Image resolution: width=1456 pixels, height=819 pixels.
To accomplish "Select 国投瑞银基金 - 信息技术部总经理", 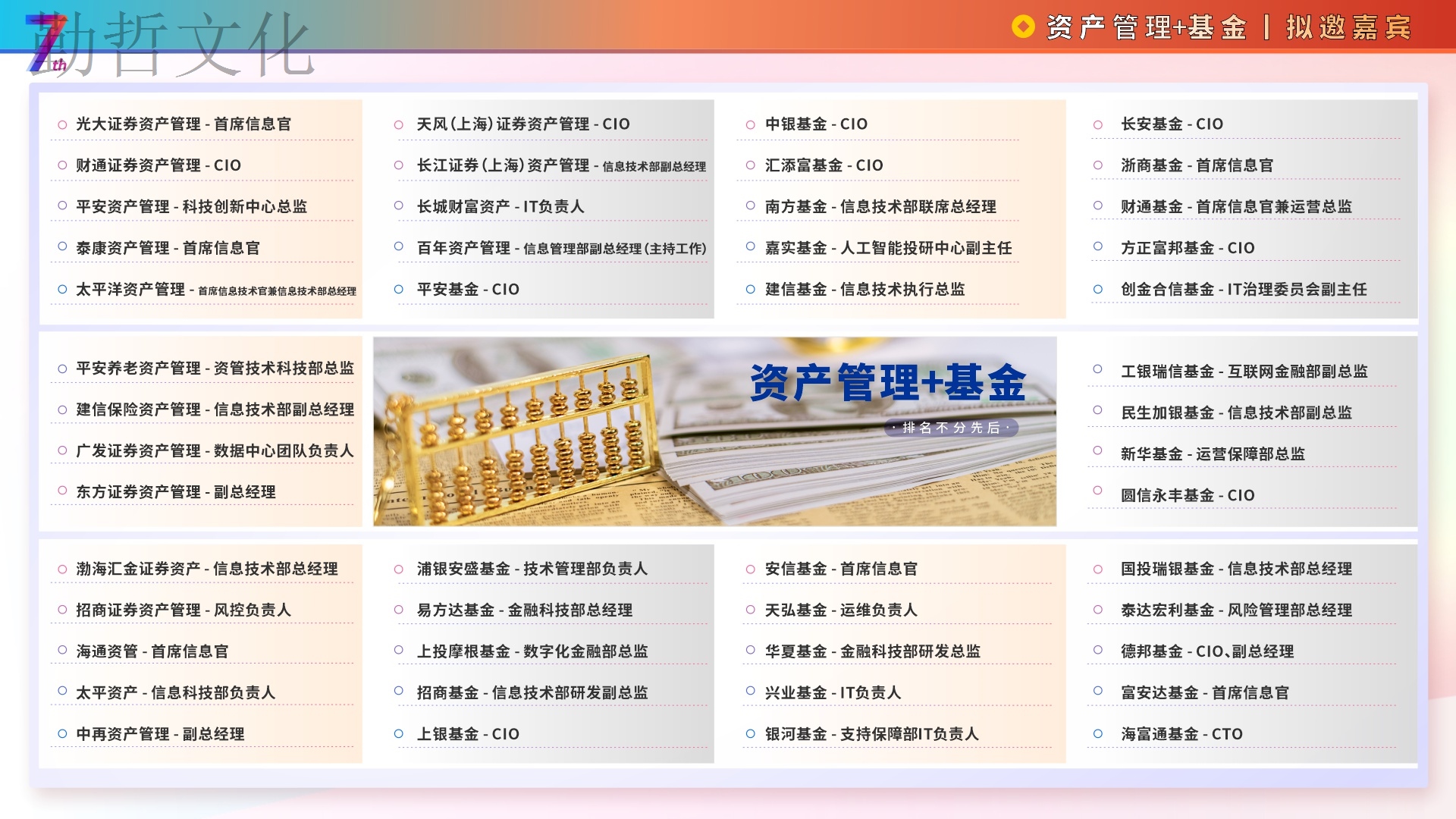I will (1237, 570).
